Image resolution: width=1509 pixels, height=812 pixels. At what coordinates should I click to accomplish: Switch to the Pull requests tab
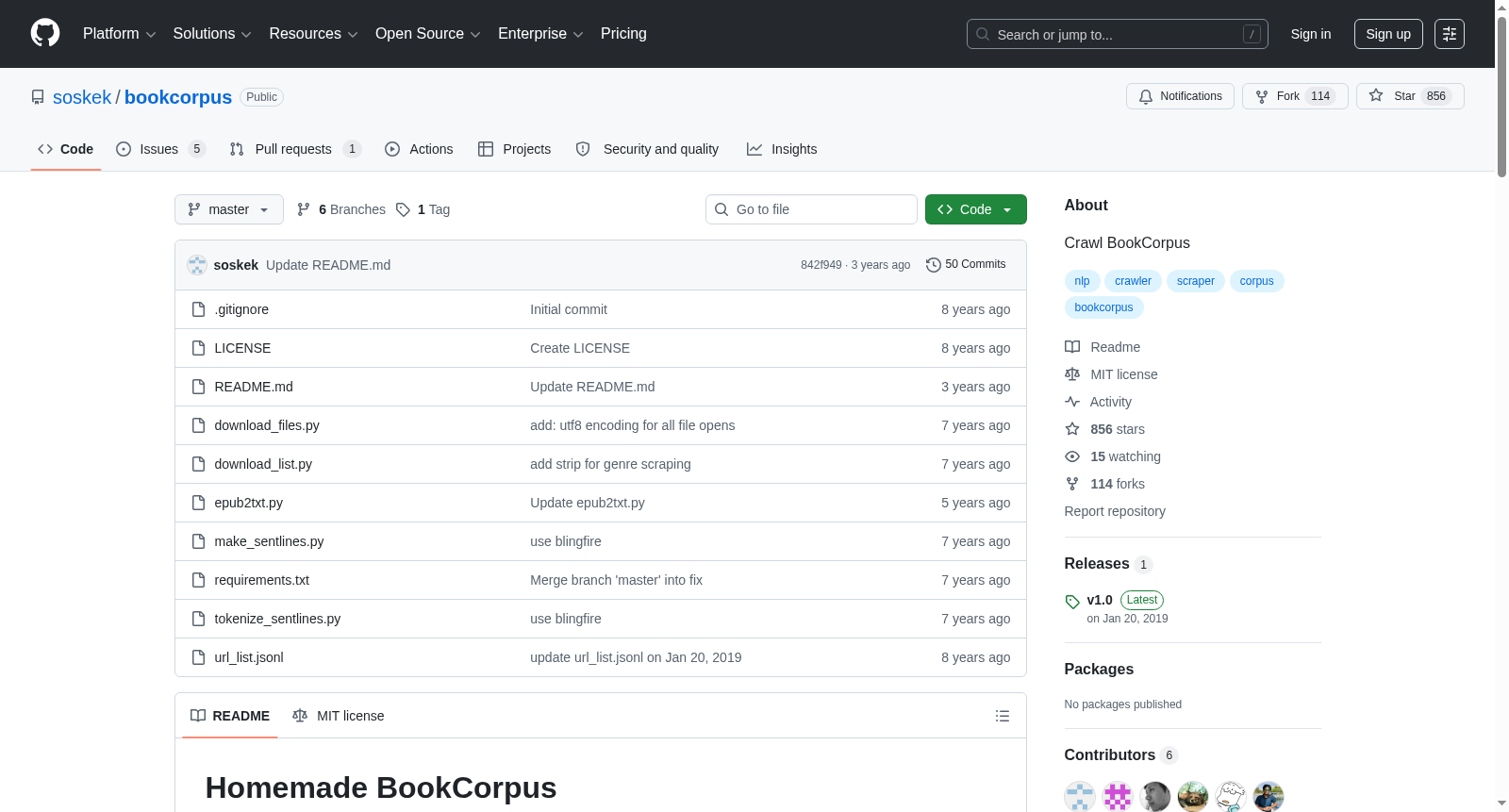coord(295,149)
